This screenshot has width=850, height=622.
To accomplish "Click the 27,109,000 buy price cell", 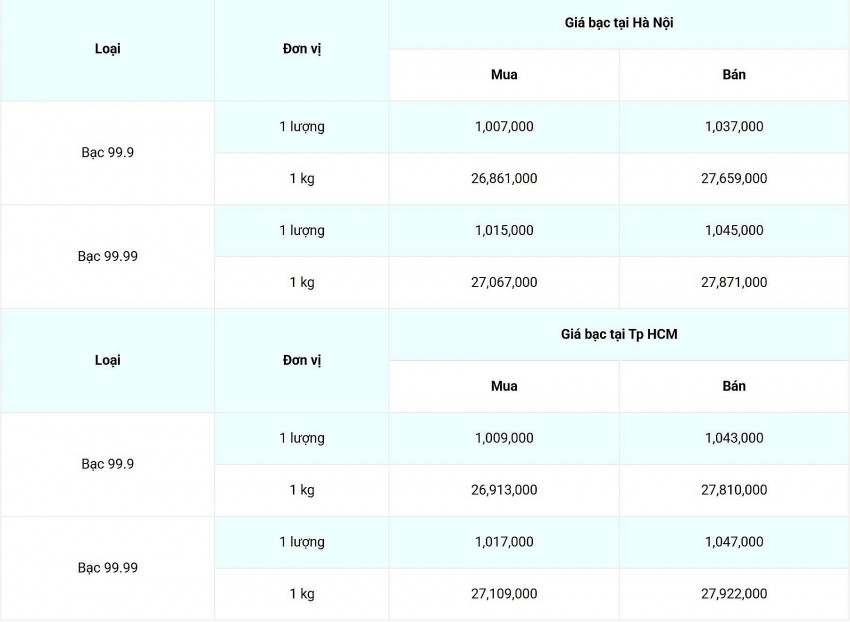I will (x=504, y=594).
